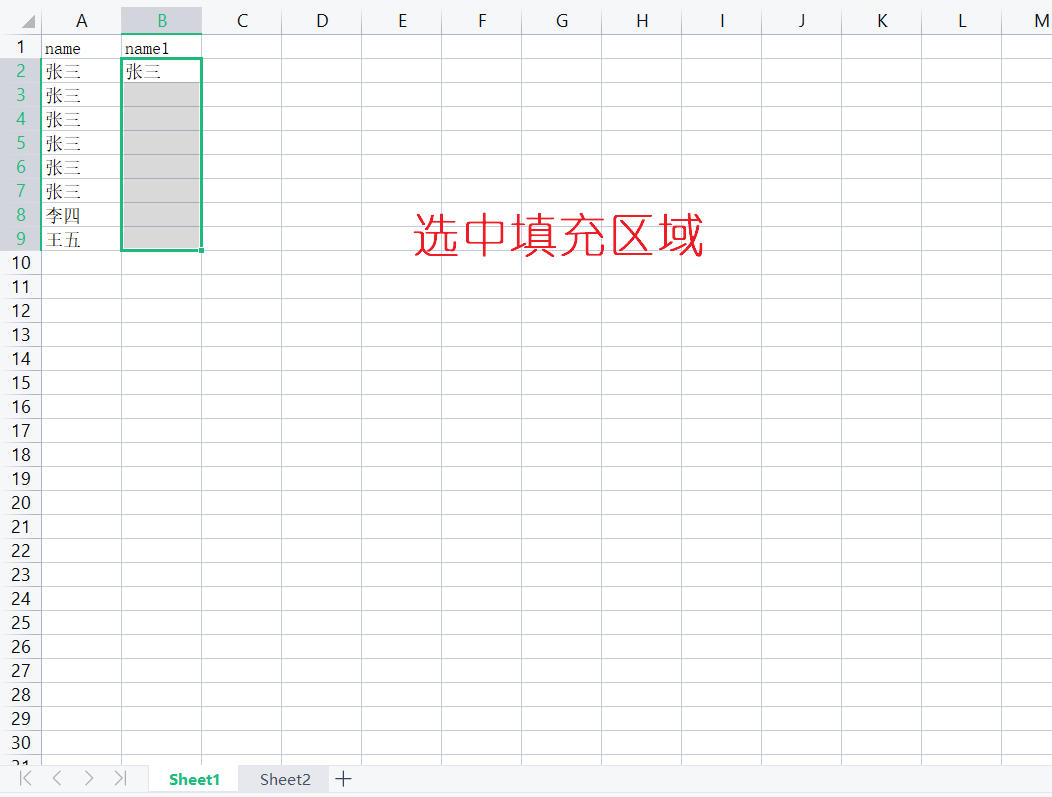This screenshot has width=1052, height=797.
Task: Click cell A1 containing 'name'
Action: coord(81,47)
